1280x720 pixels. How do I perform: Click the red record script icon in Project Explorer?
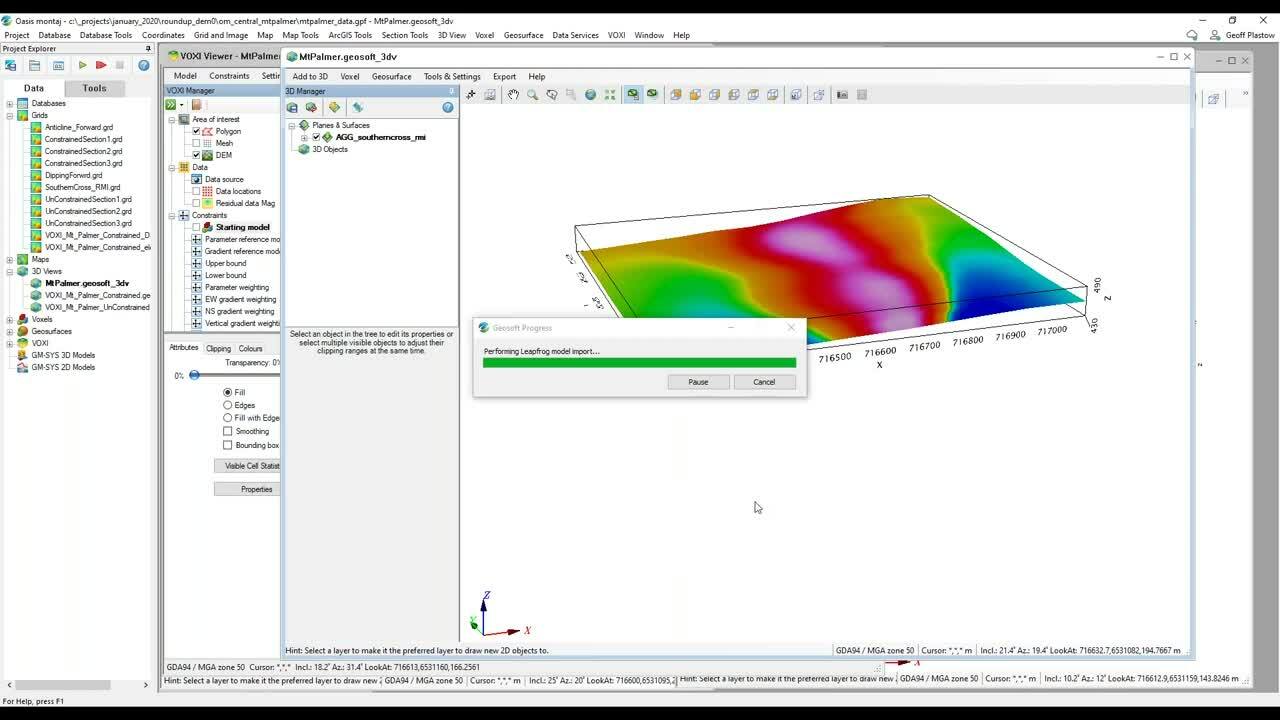[x=101, y=66]
